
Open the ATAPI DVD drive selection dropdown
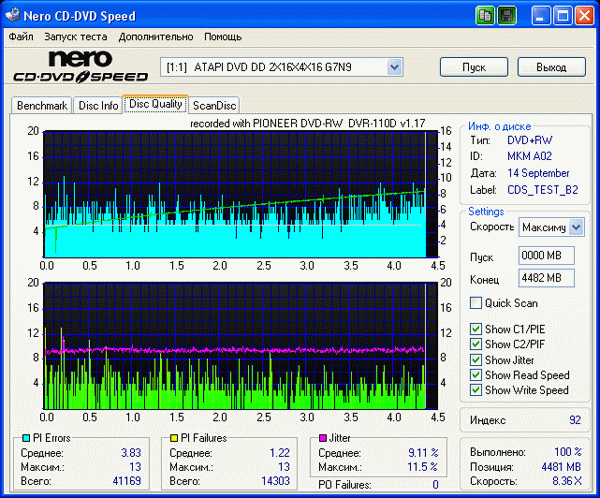[394, 67]
